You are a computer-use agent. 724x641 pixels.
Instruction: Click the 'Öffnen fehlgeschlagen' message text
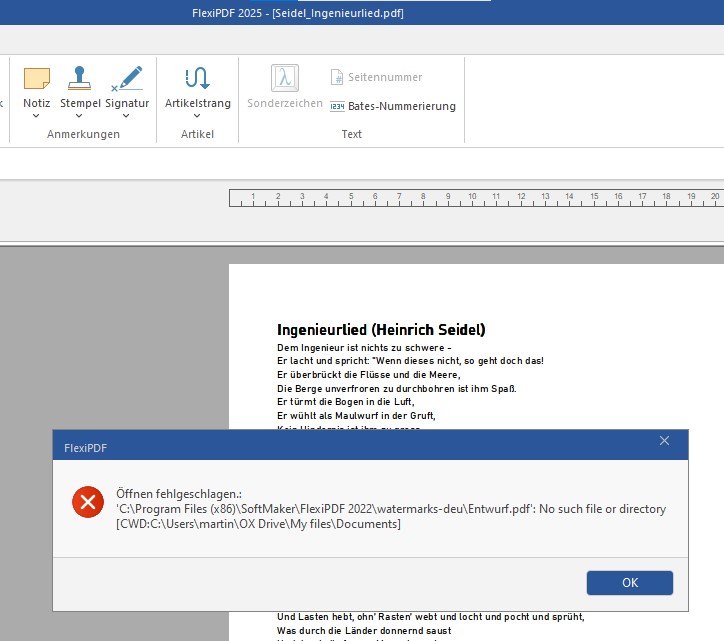tap(179, 494)
